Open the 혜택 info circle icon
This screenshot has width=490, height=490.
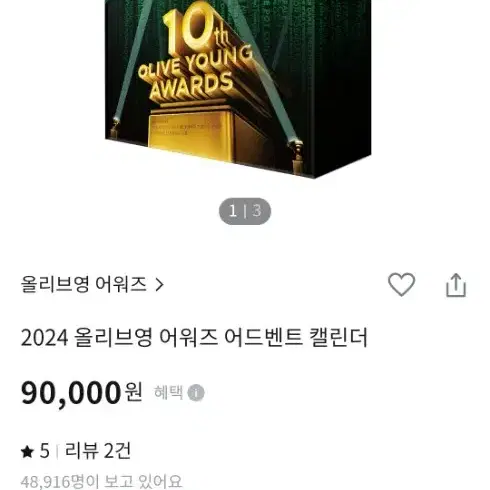(196, 393)
